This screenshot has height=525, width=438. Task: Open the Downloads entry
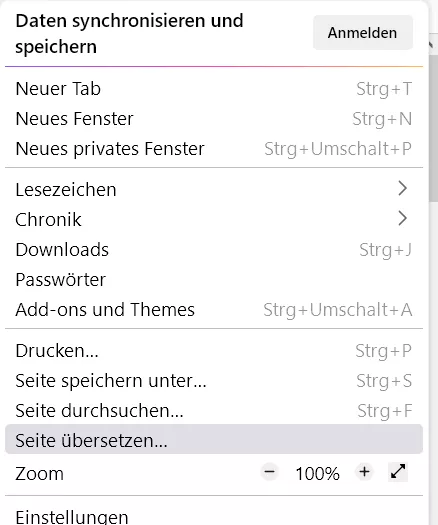214,250
